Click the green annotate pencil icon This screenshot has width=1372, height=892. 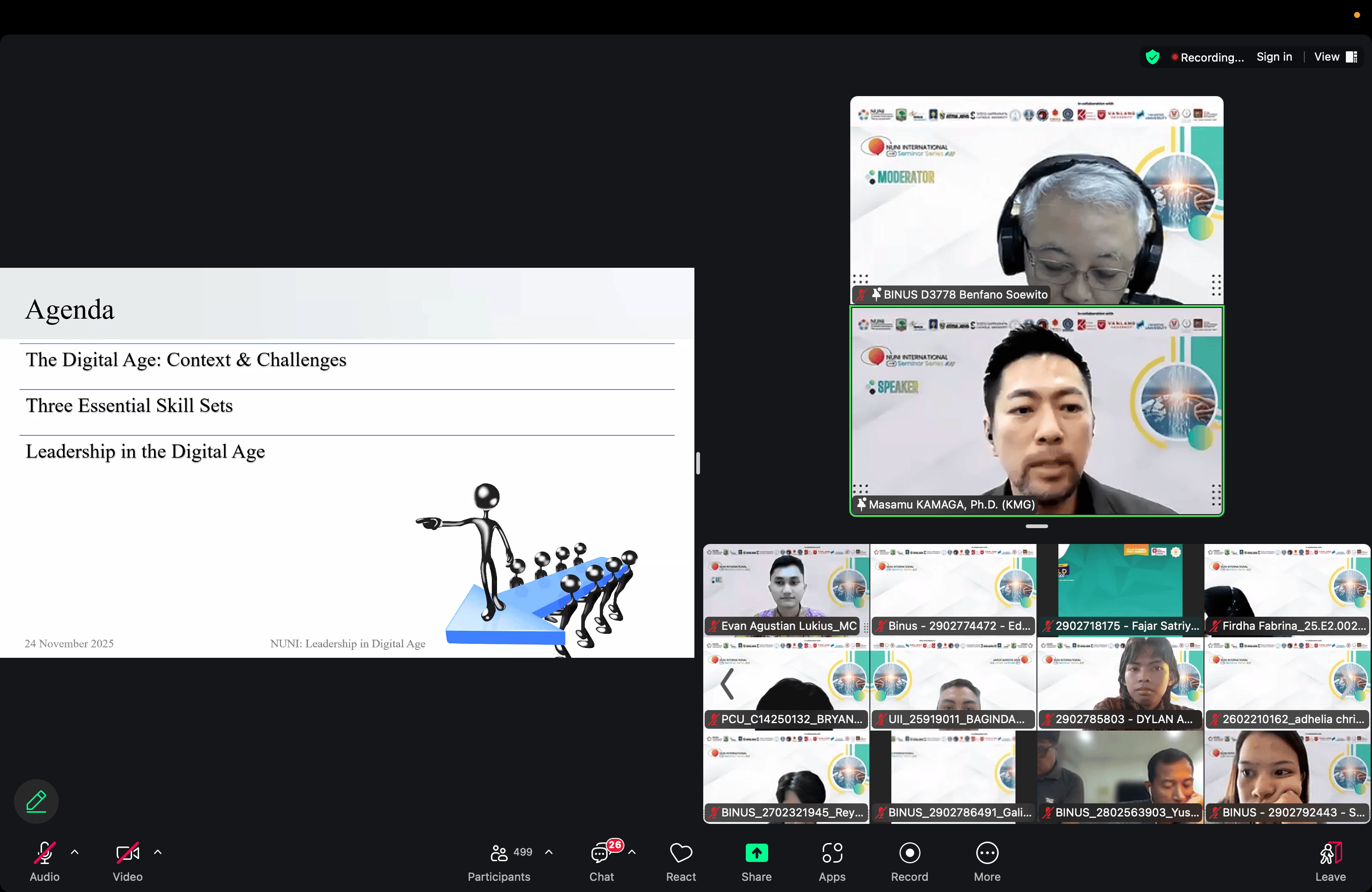(x=36, y=801)
